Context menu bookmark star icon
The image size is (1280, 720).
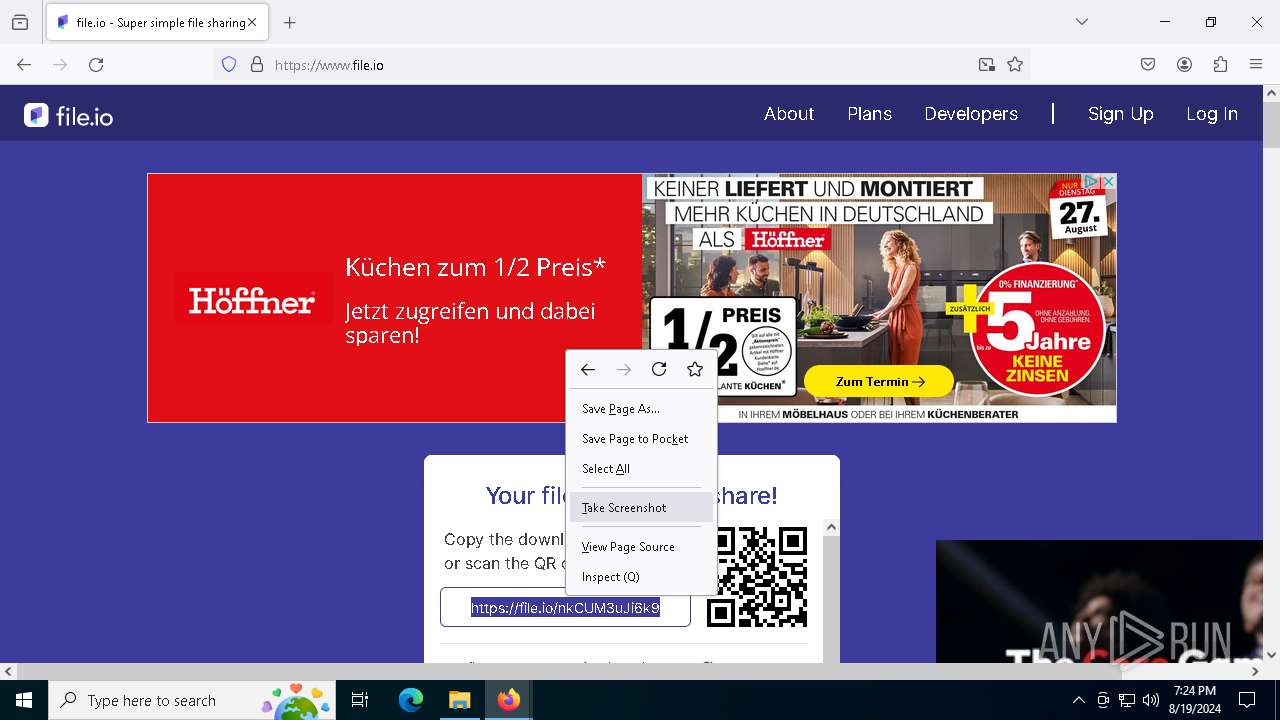tap(695, 370)
